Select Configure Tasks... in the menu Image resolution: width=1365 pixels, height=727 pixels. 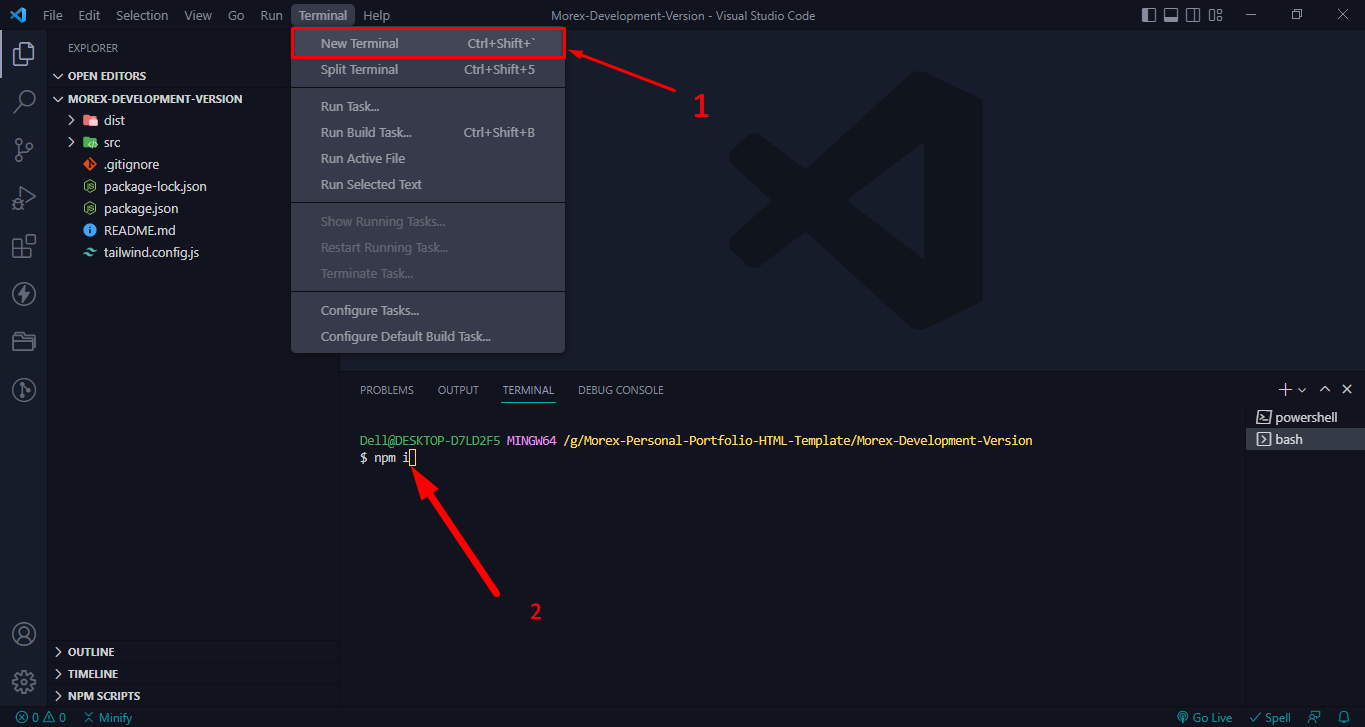(x=428, y=310)
